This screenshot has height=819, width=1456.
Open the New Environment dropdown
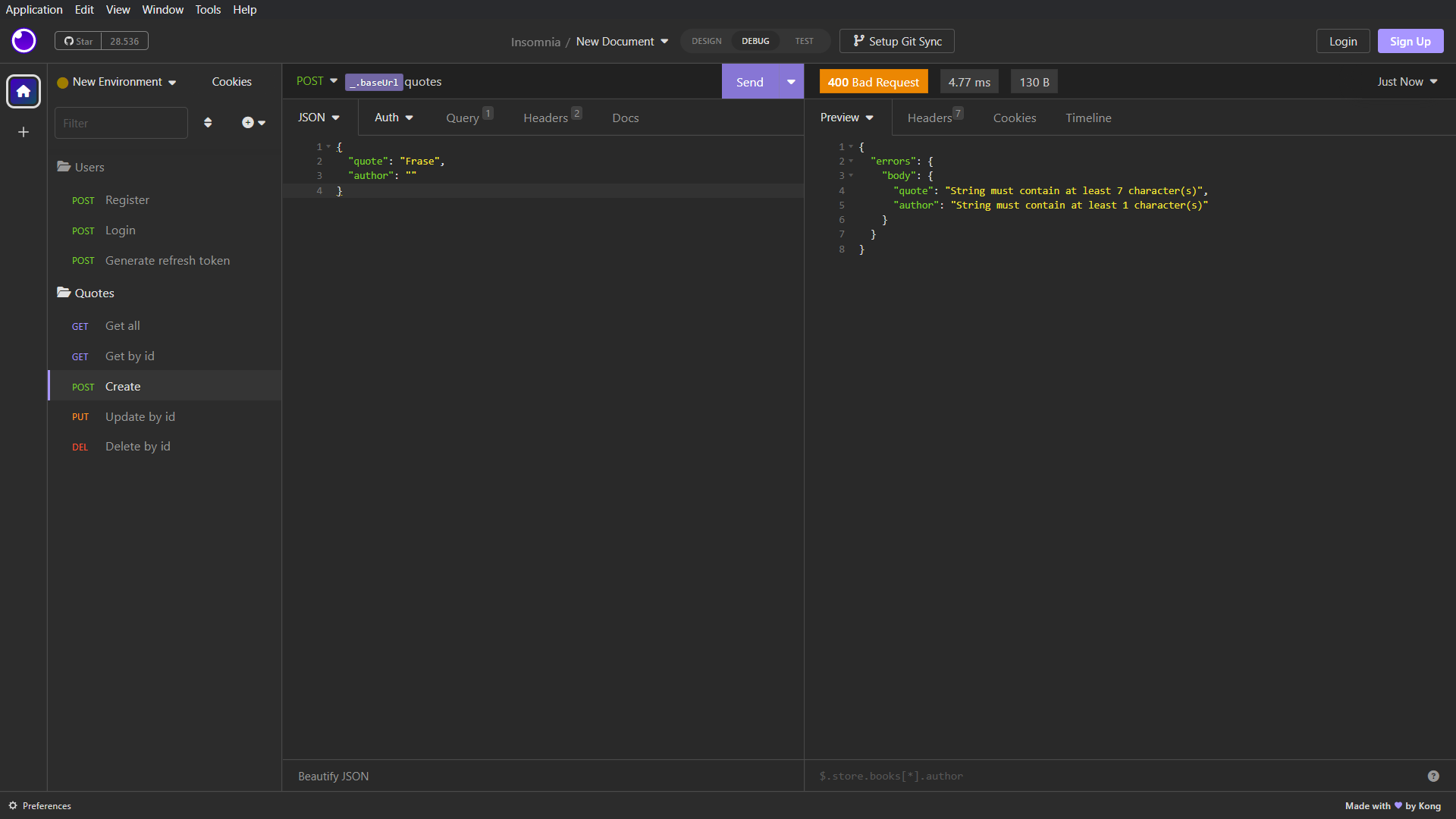(x=118, y=82)
